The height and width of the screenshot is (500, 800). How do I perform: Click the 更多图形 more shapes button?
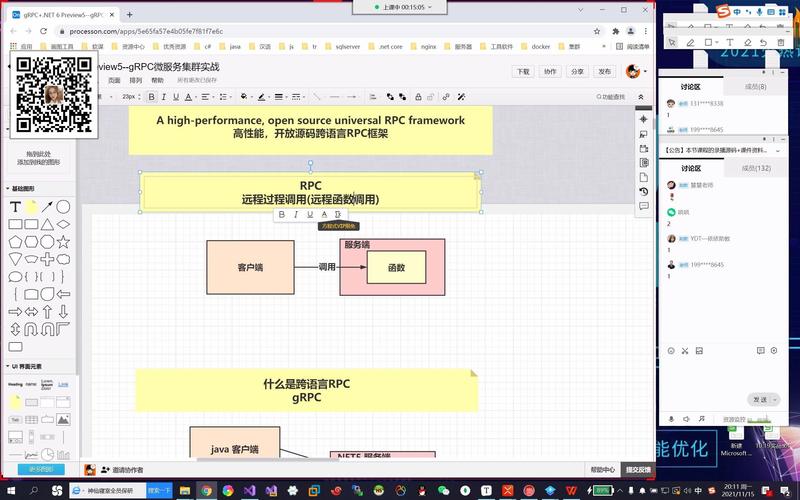point(41,469)
